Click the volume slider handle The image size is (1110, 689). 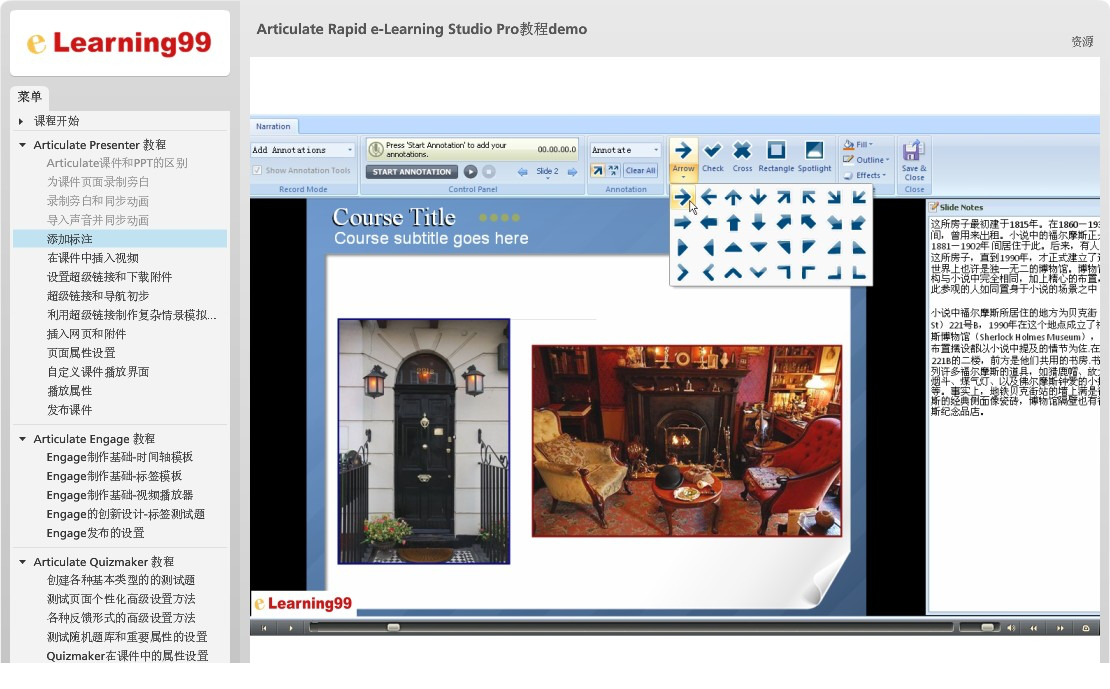(987, 627)
